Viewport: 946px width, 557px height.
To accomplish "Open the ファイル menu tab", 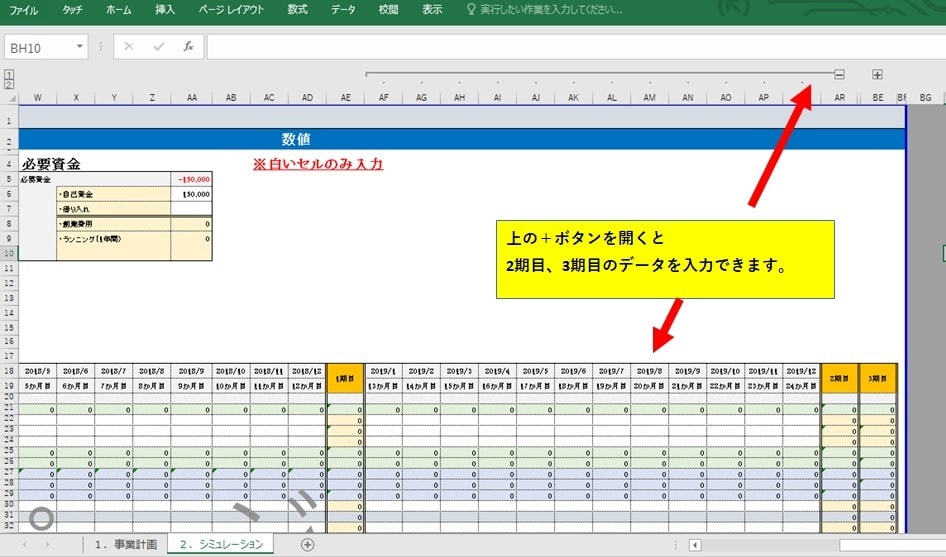I will [24, 10].
